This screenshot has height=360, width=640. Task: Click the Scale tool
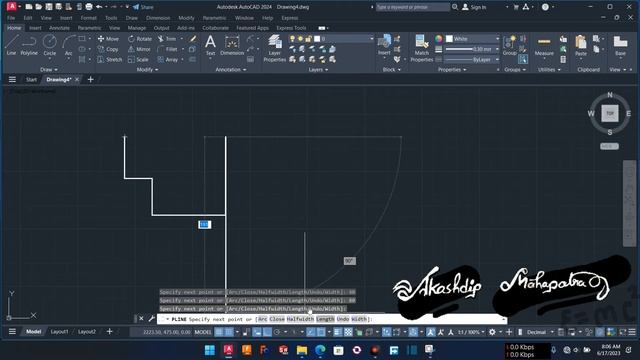coord(138,59)
